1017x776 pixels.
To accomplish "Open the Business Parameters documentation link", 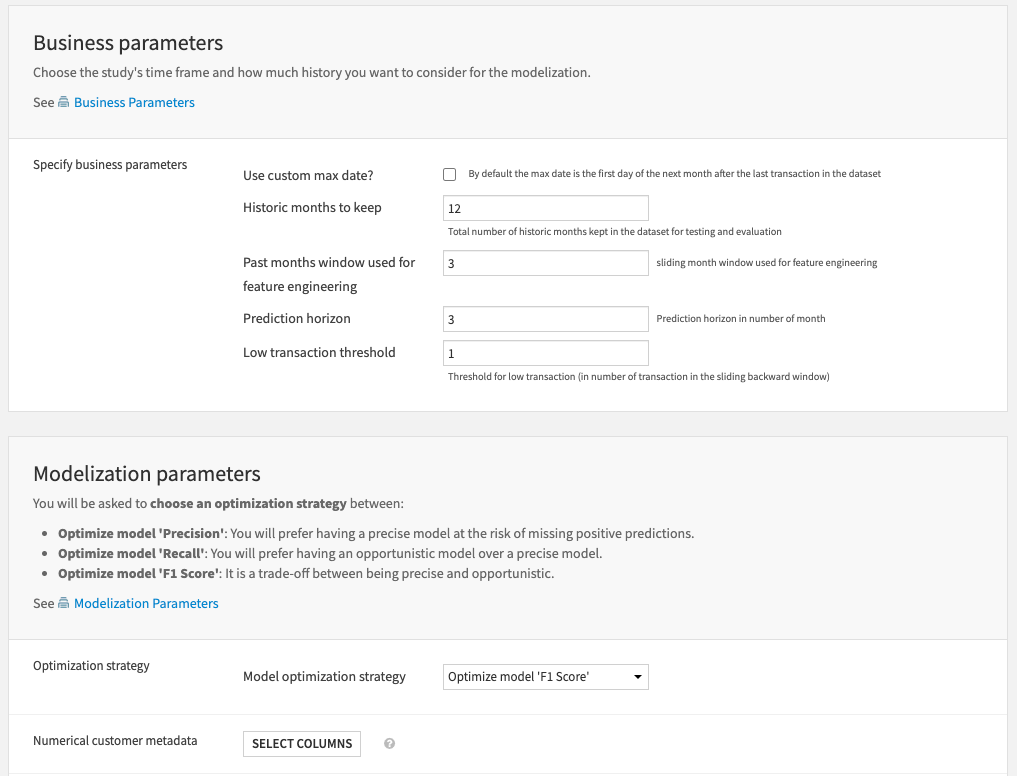I will pyautogui.click(x=134, y=102).
